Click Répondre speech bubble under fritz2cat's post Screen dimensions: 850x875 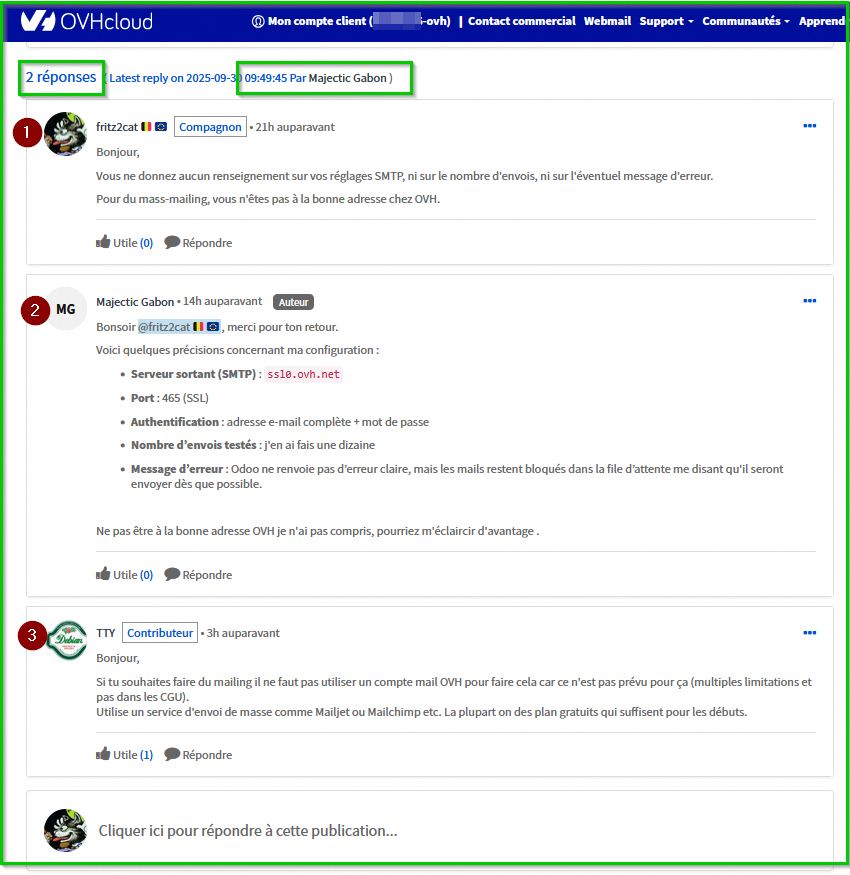[x=198, y=242]
